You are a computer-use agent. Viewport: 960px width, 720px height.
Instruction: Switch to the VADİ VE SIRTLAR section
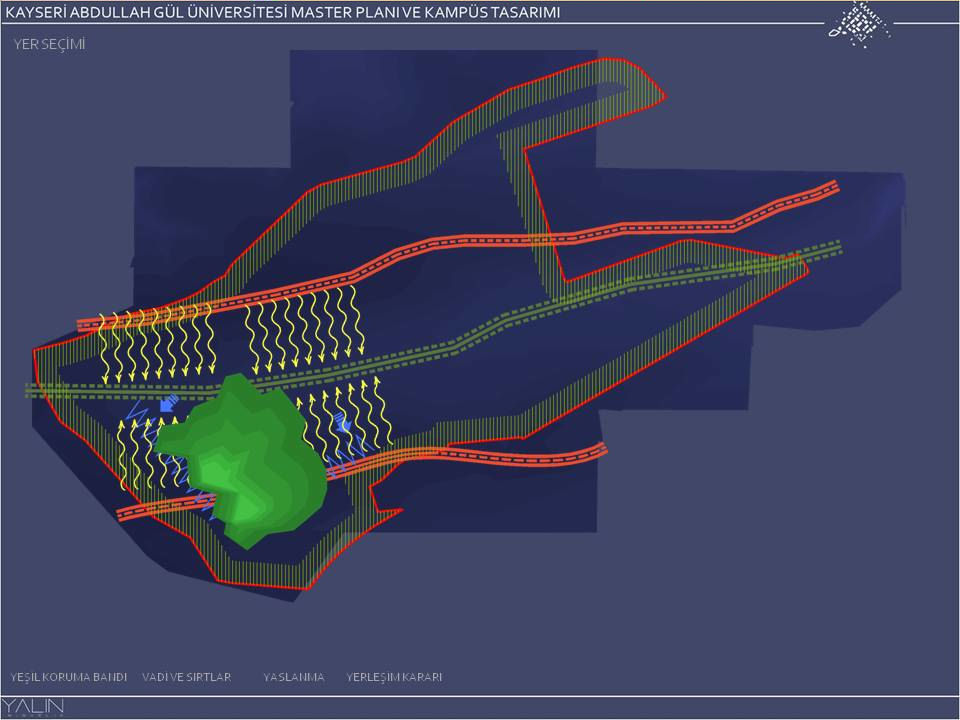(187, 677)
